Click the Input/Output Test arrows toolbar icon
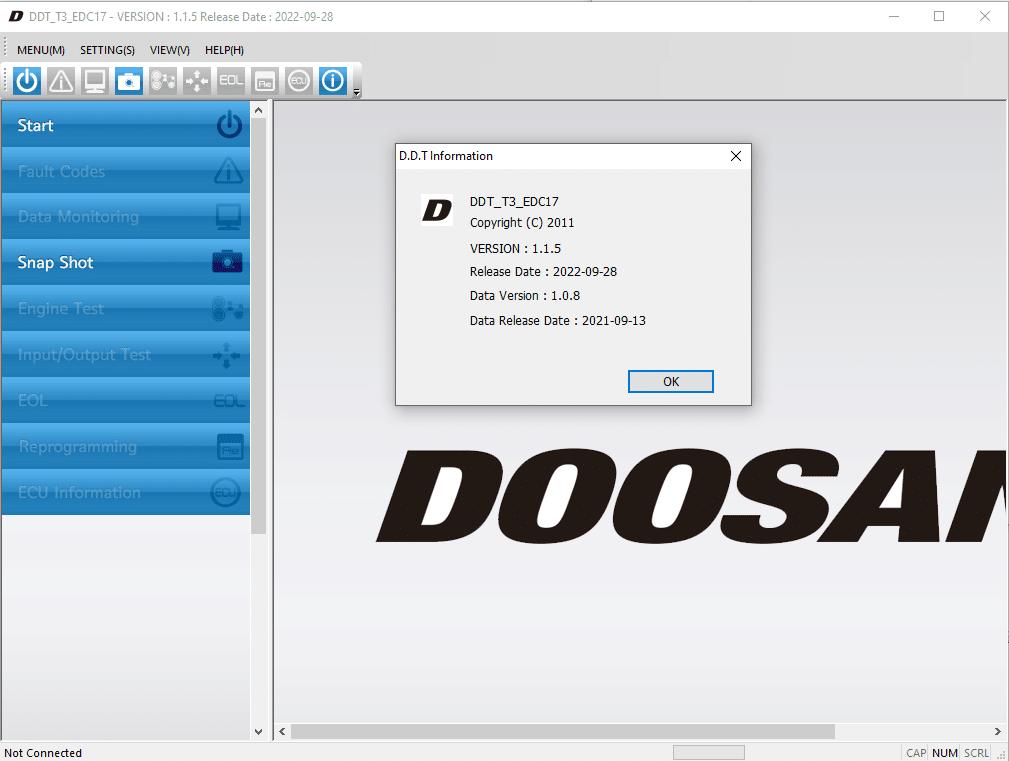The width and height of the screenshot is (1009, 761). point(197,81)
